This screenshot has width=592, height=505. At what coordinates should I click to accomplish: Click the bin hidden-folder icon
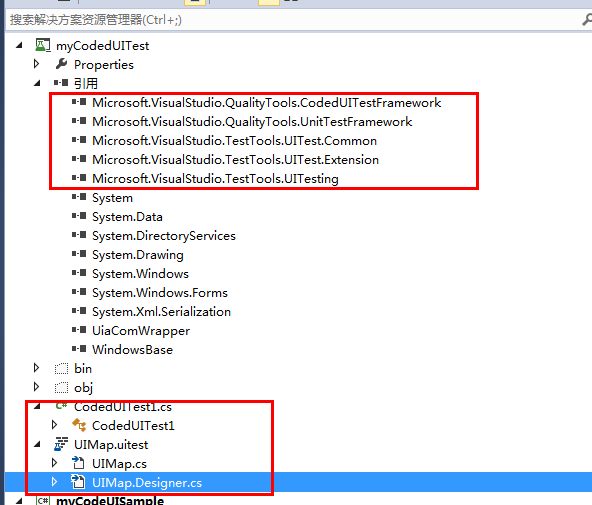(x=61, y=368)
